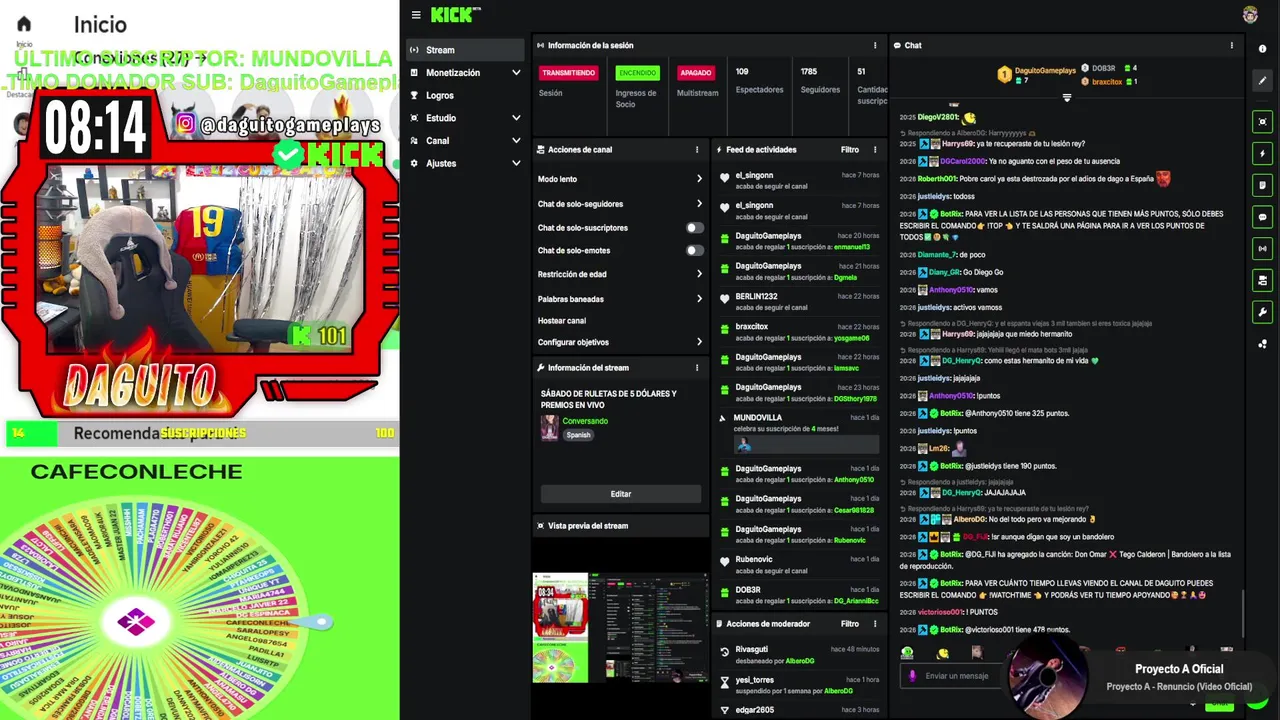Image resolution: width=1280 pixels, height=720 pixels.
Task: Expand Monetización sidebar section
Action: pos(516,73)
